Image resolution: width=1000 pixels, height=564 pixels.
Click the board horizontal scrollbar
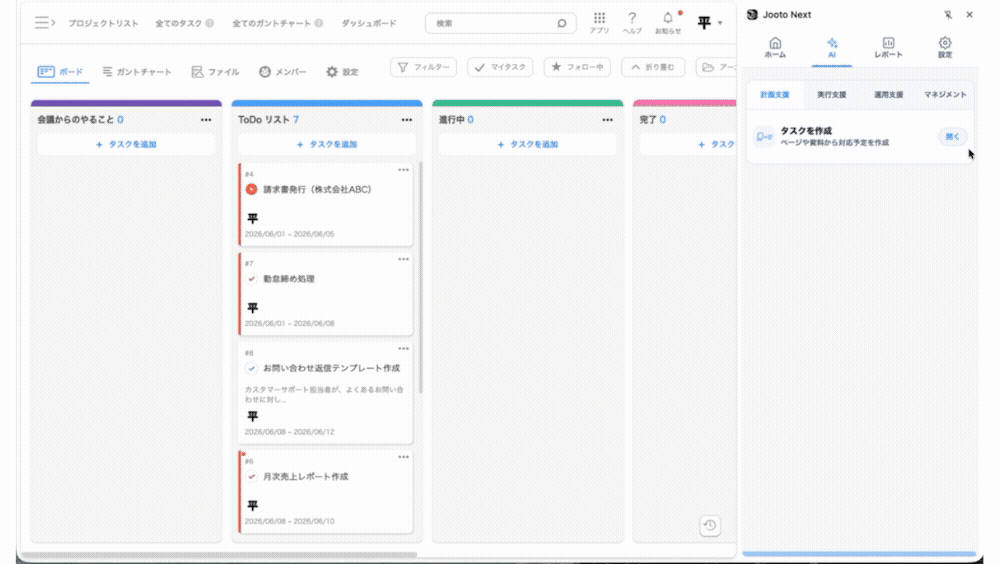point(220,554)
